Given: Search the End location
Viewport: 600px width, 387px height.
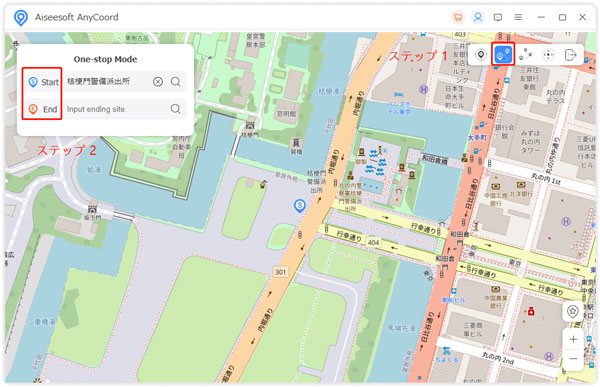Looking at the screenshot, I should click(x=176, y=109).
